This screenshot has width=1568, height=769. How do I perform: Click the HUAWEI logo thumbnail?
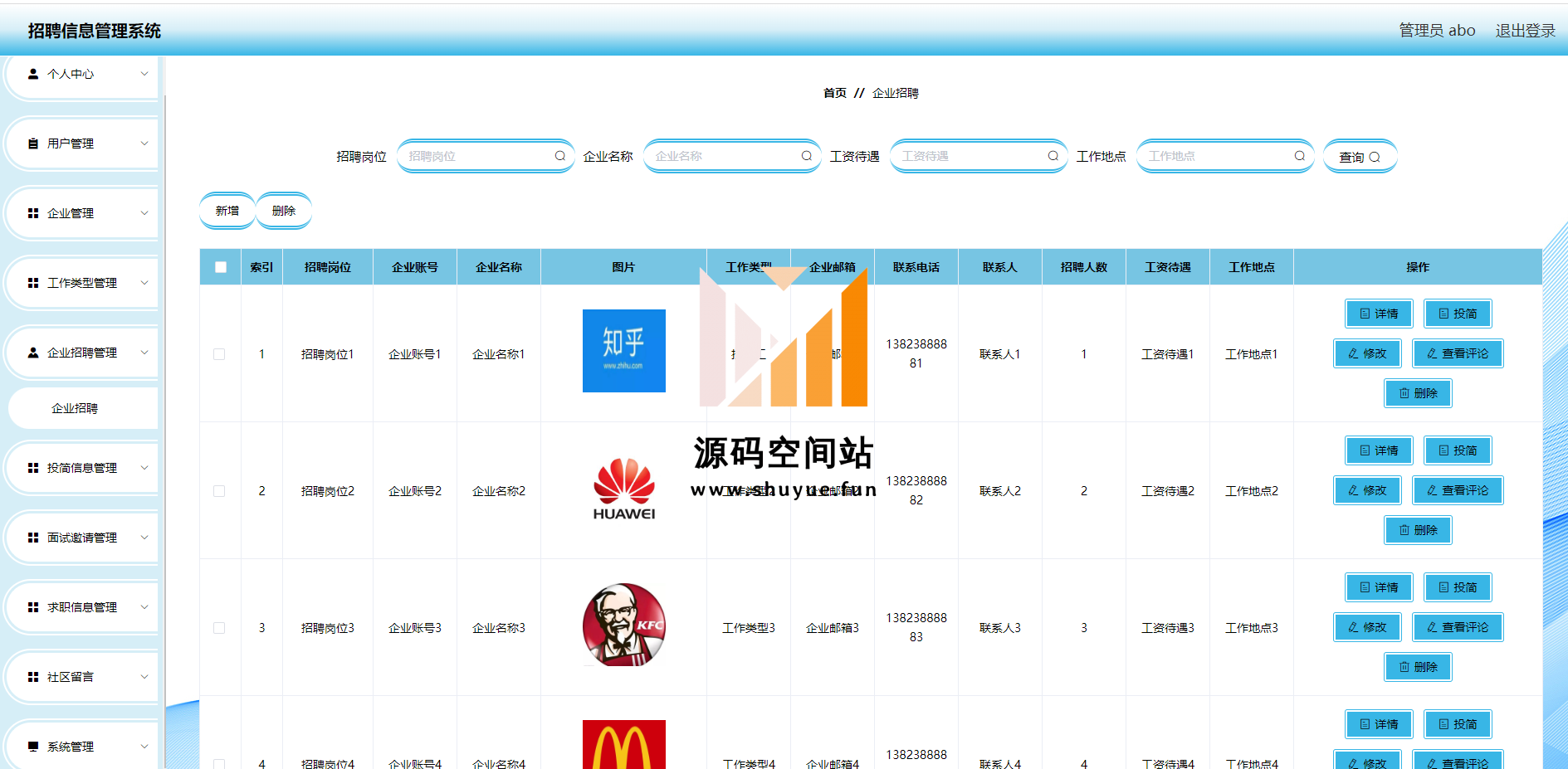point(624,489)
